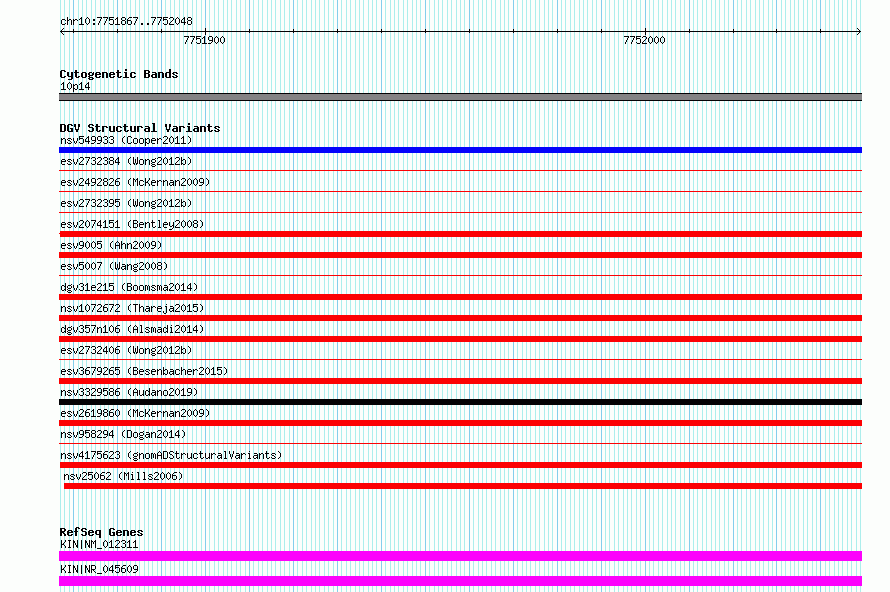Click the red bar under nsv25062 (Mills2006)
The image size is (890, 592).
pos(463,486)
